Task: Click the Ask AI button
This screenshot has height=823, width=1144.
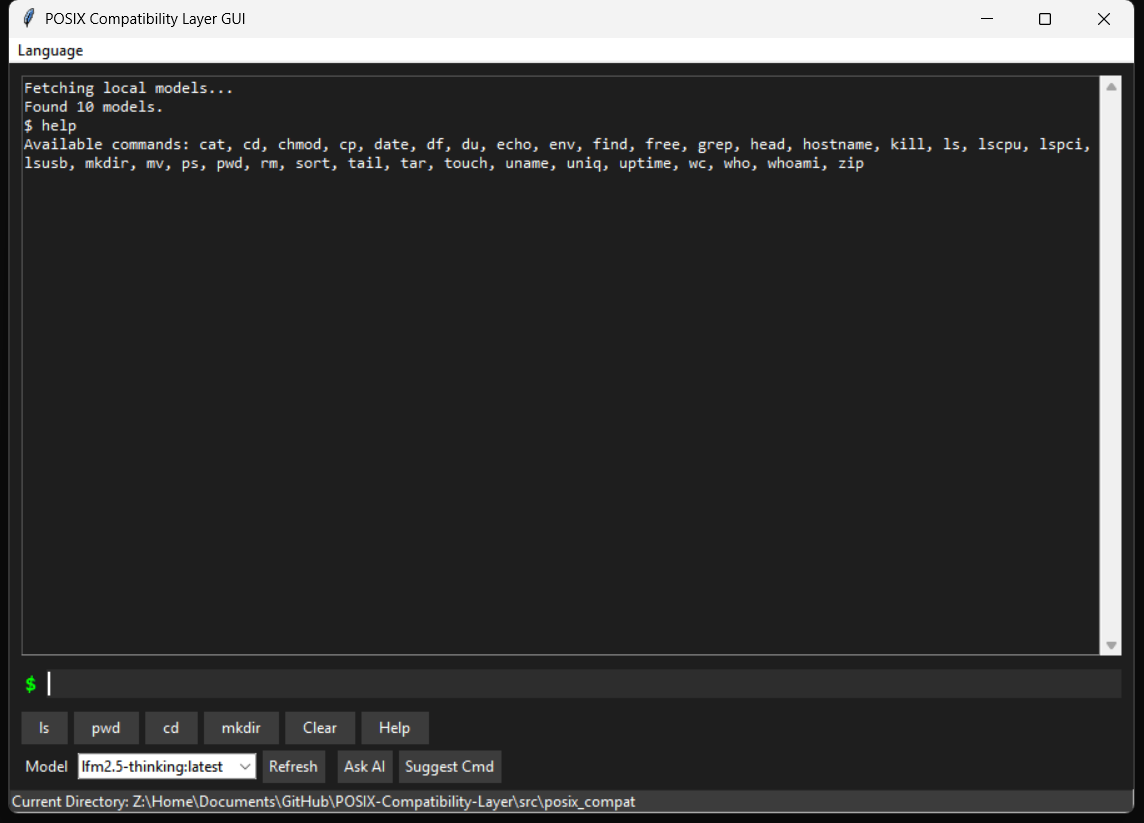Action: click(364, 766)
